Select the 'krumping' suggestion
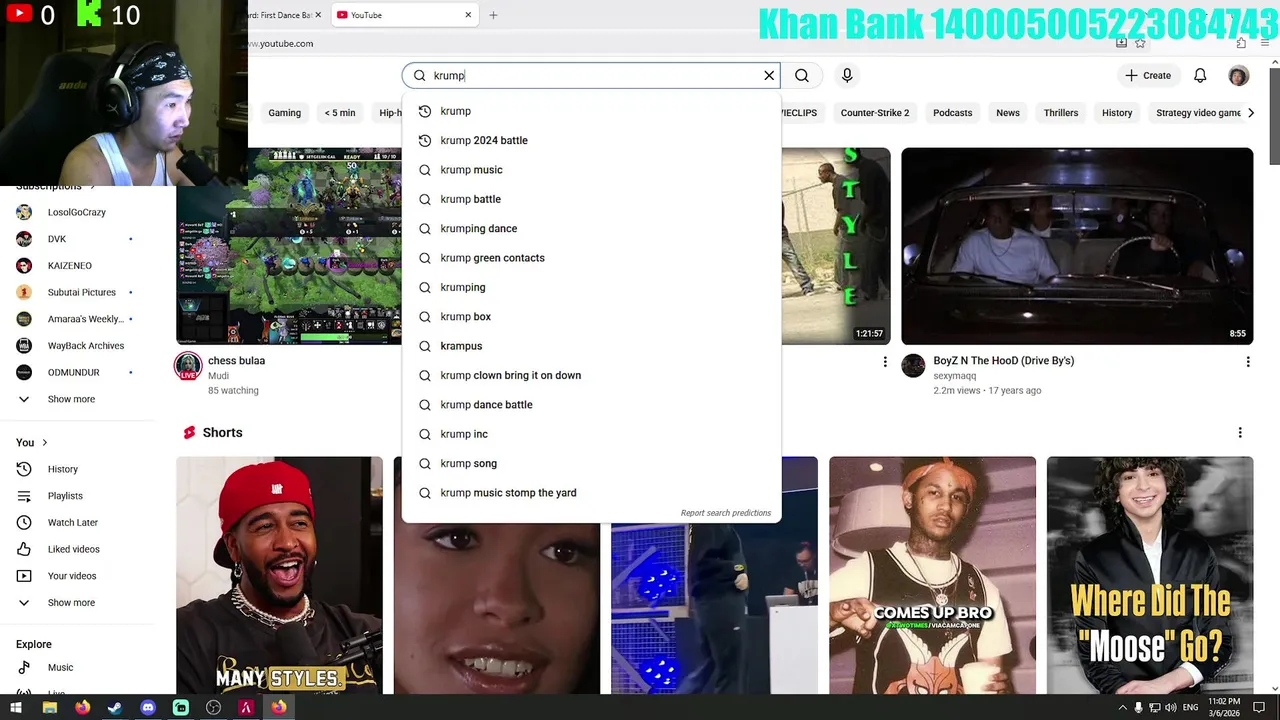This screenshot has width=1280, height=720. (590, 287)
